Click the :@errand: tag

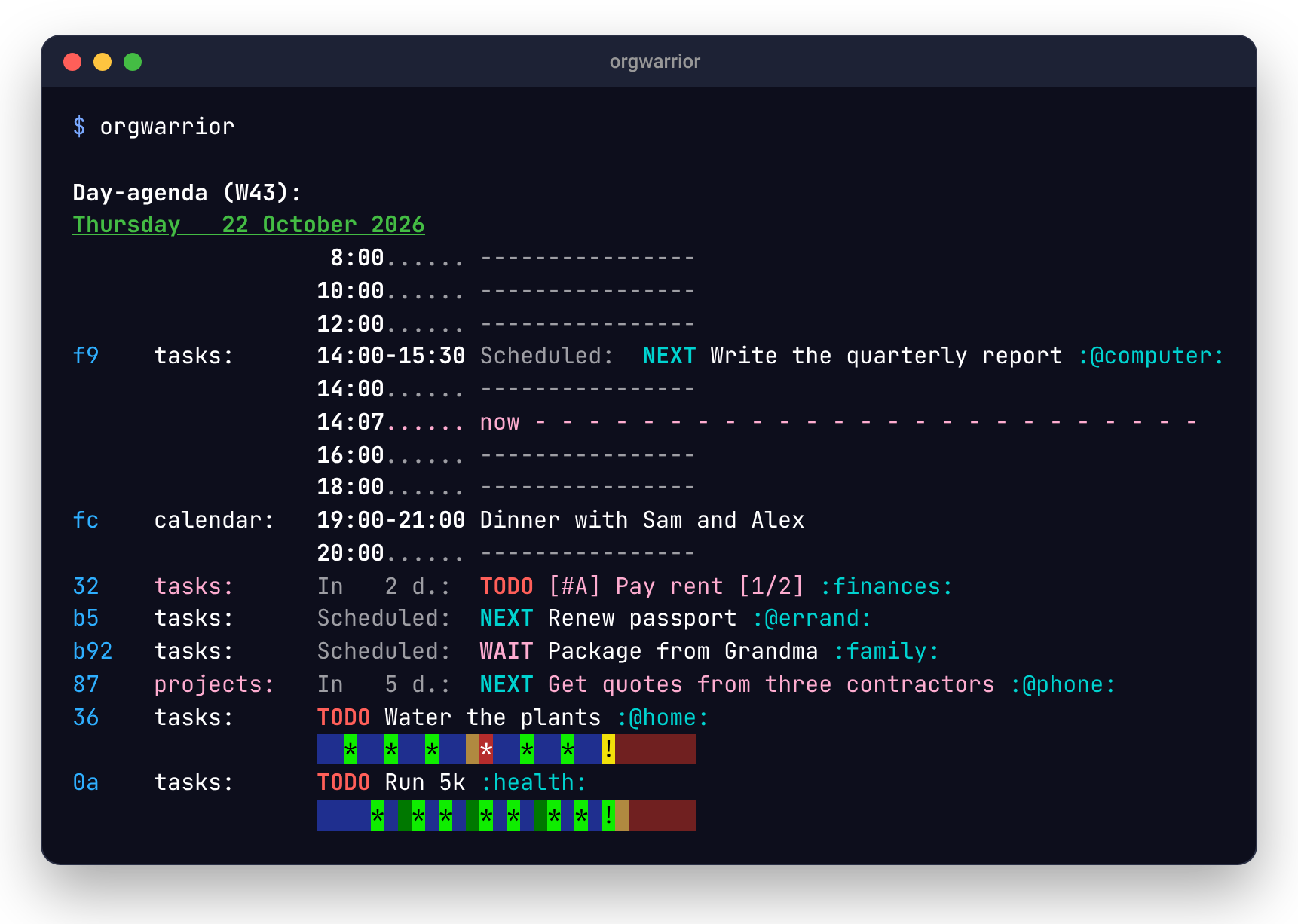point(812,618)
